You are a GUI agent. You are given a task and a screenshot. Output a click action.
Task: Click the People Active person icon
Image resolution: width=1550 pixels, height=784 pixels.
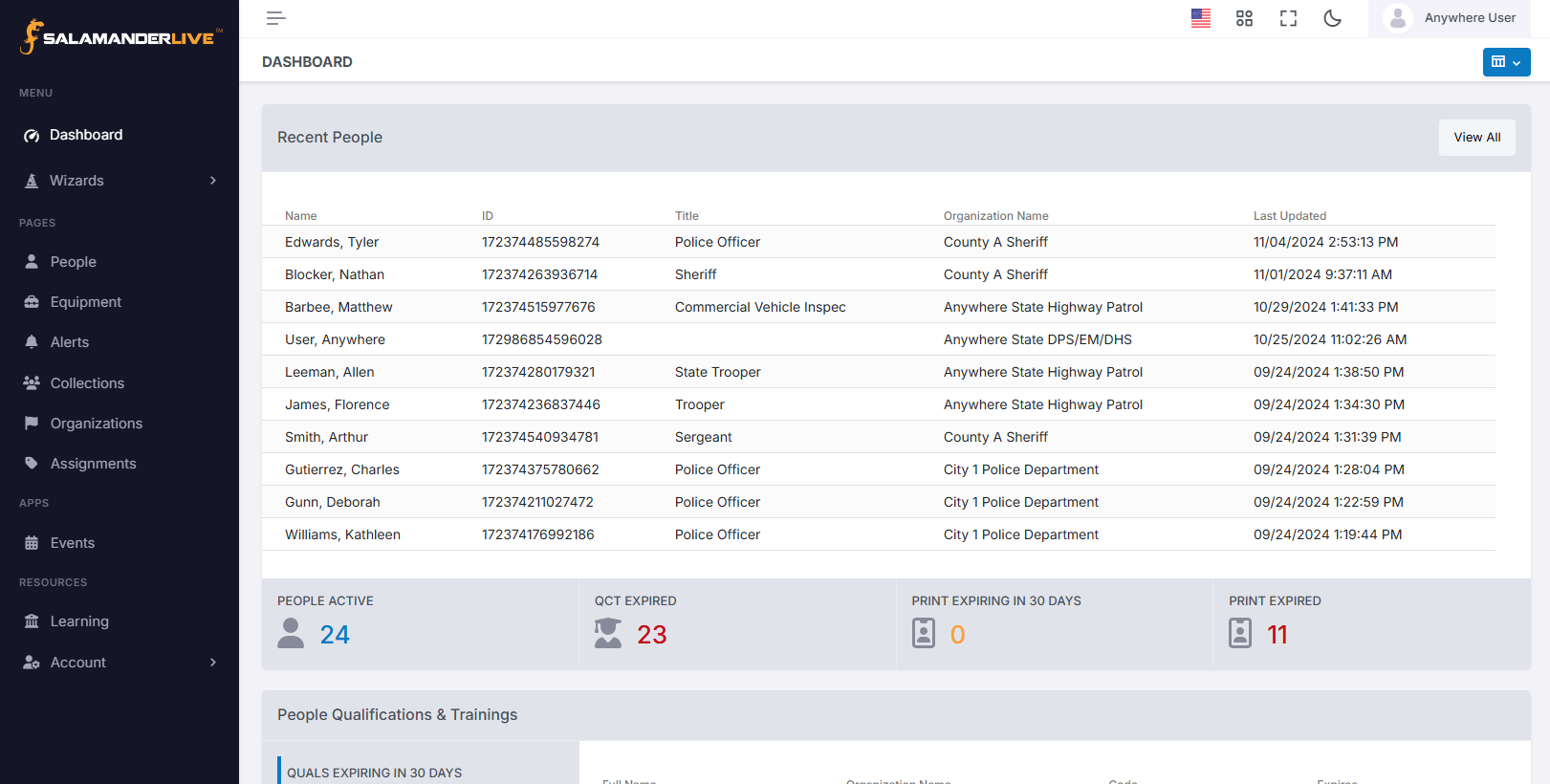pyautogui.click(x=291, y=633)
